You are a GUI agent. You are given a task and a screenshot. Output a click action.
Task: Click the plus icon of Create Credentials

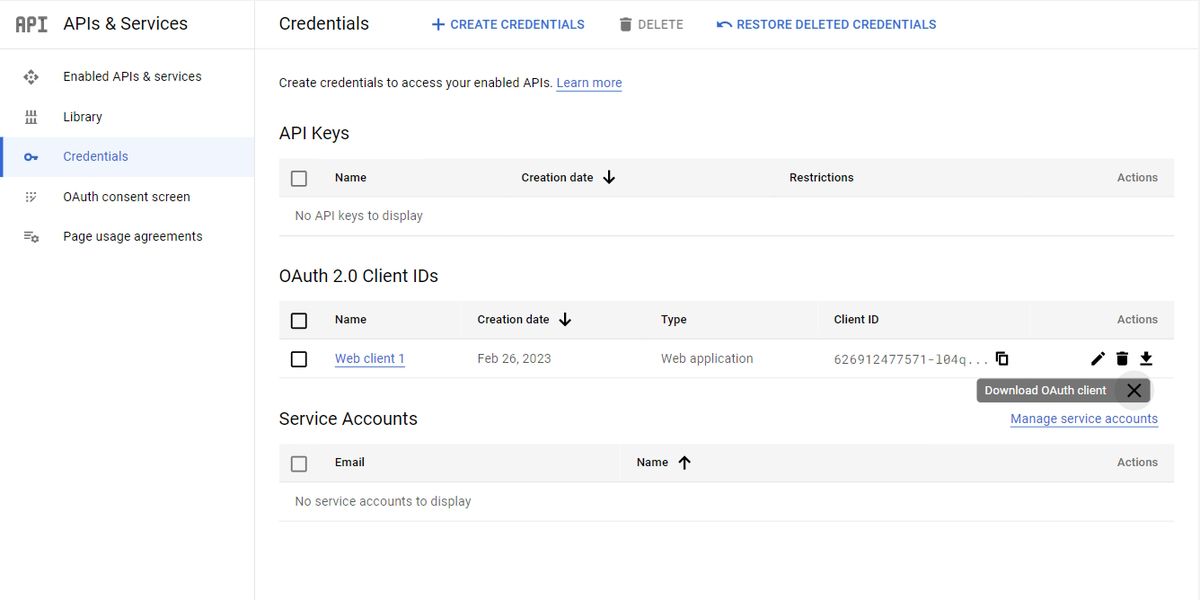(x=438, y=24)
